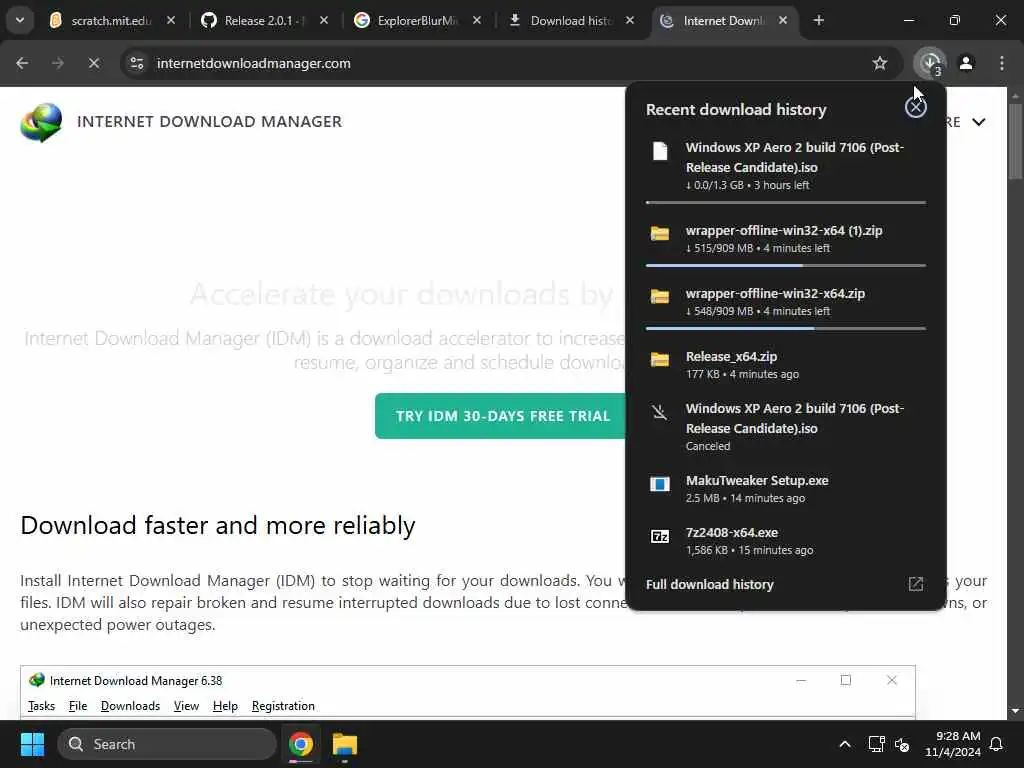This screenshot has height=768, width=1024.
Task: Switch to the Release 2.0.1 GitHub tab
Action: pyautogui.click(x=263, y=21)
